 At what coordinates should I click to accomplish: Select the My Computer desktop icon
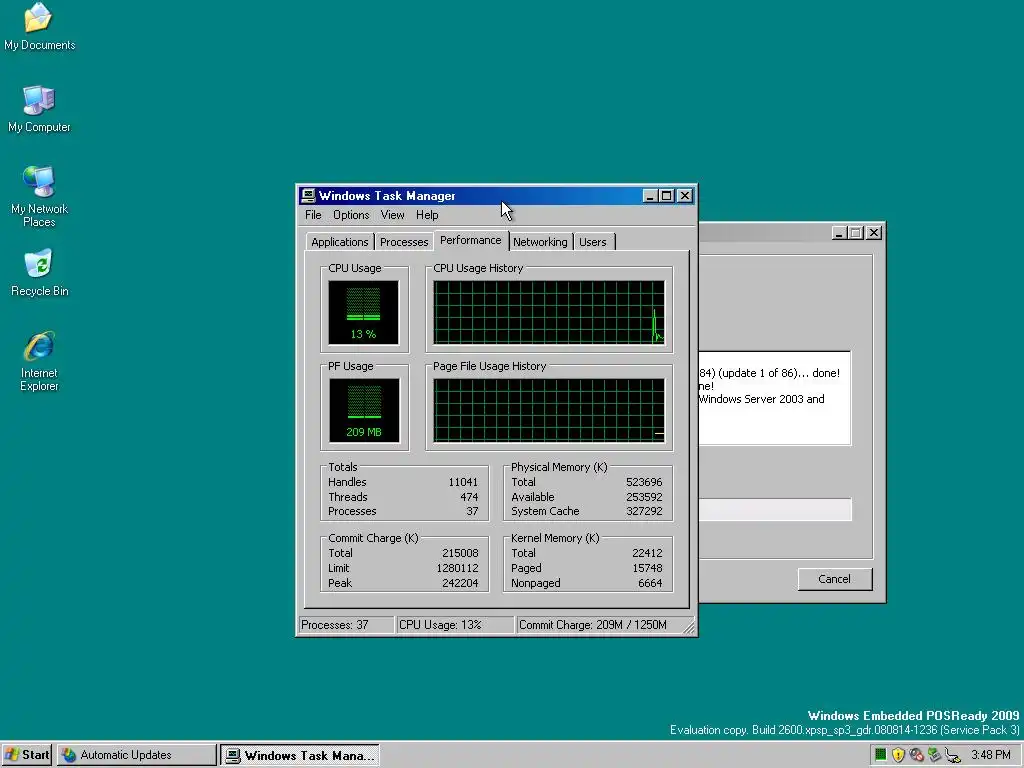(39, 110)
